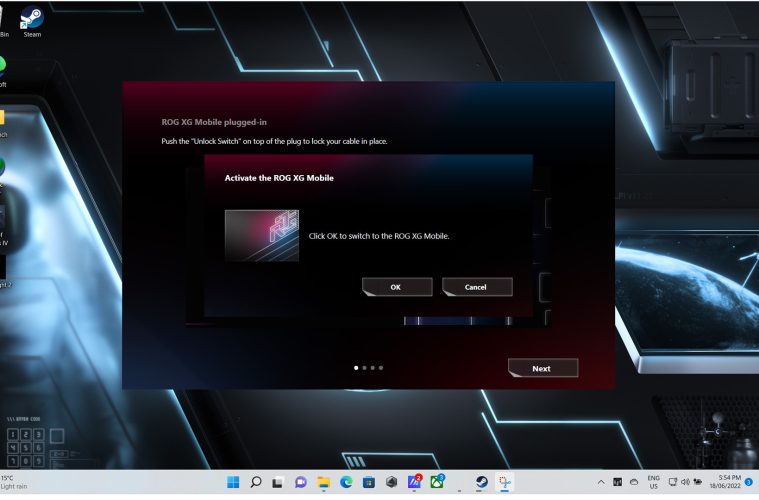Open the Windows Start menu
The image size is (759, 500).
point(233,482)
